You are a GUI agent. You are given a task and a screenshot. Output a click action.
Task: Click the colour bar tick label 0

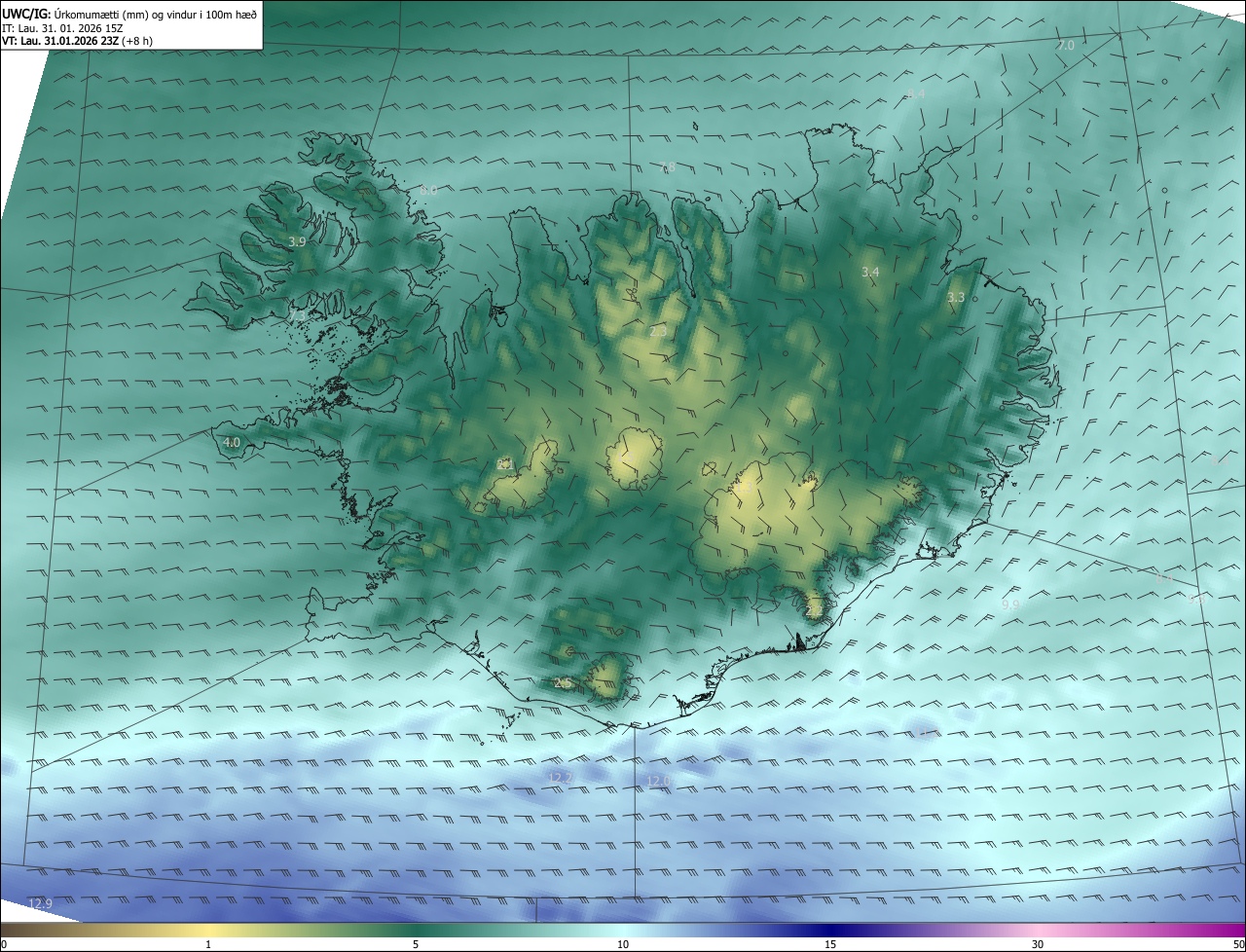4,944
